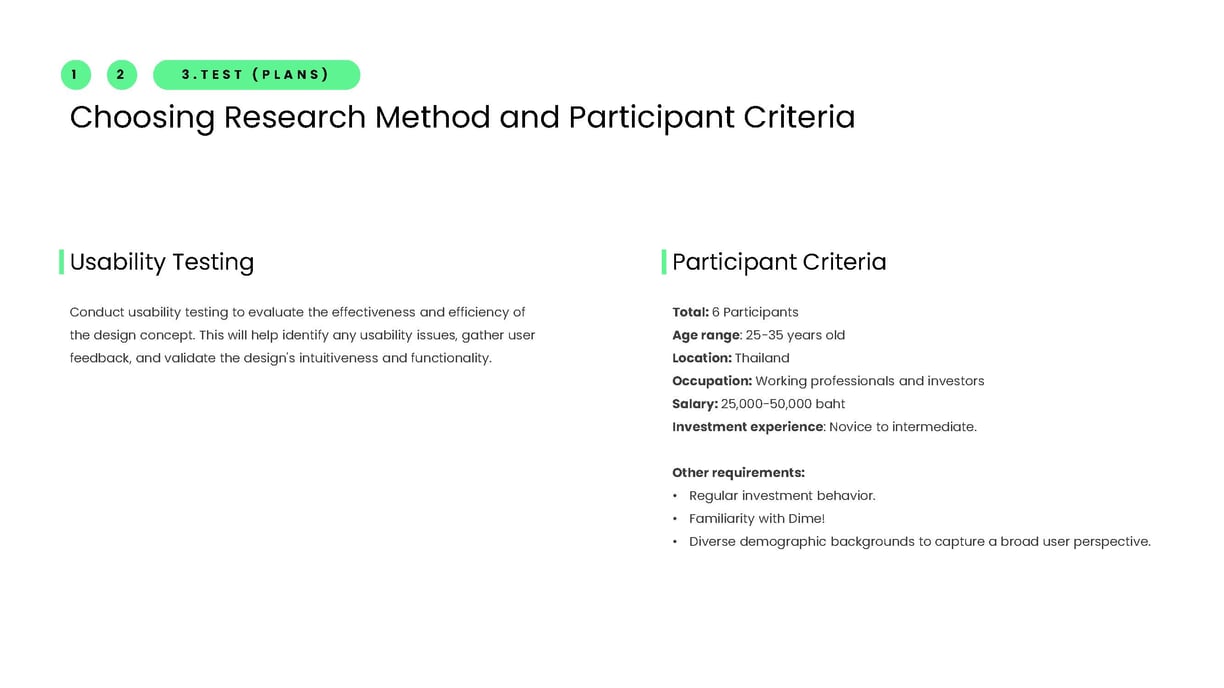Click the usability testing description paragraph
The image size is (1224, 688).
point(302,335)
